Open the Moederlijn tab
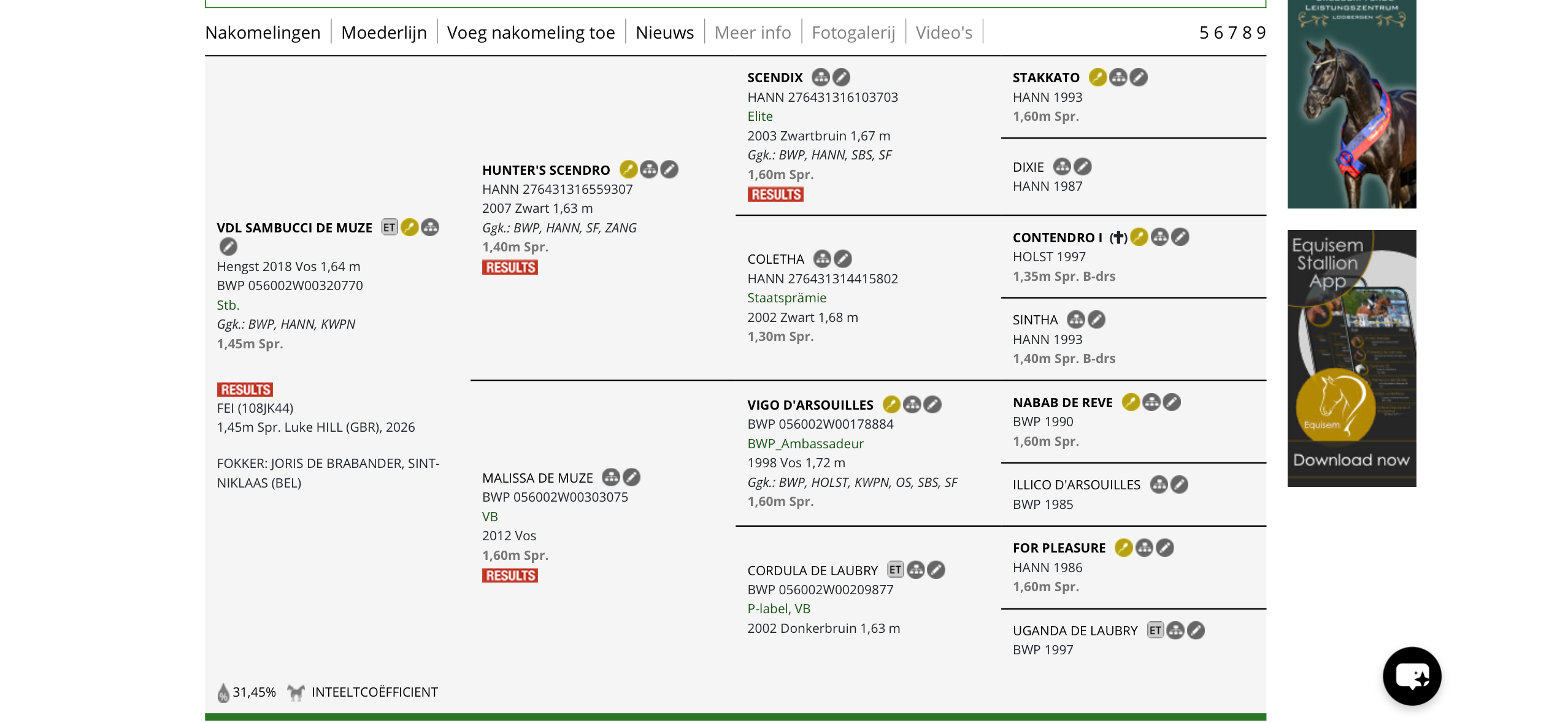 384,32
